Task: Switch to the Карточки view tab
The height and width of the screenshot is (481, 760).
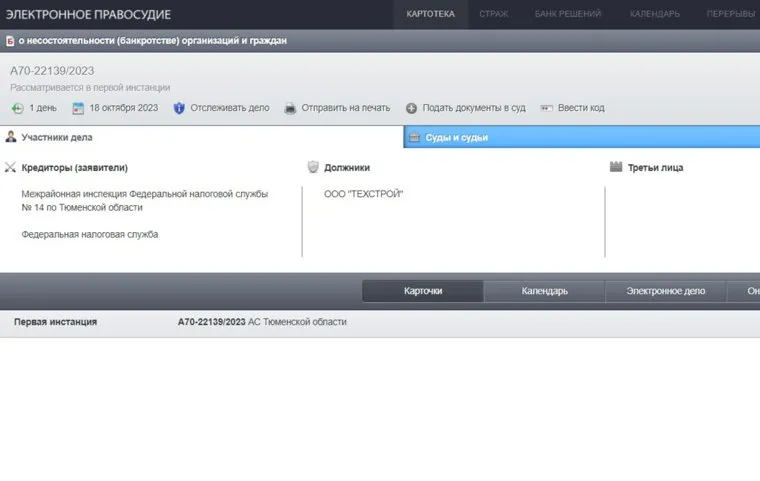Action: click(422, 291)
